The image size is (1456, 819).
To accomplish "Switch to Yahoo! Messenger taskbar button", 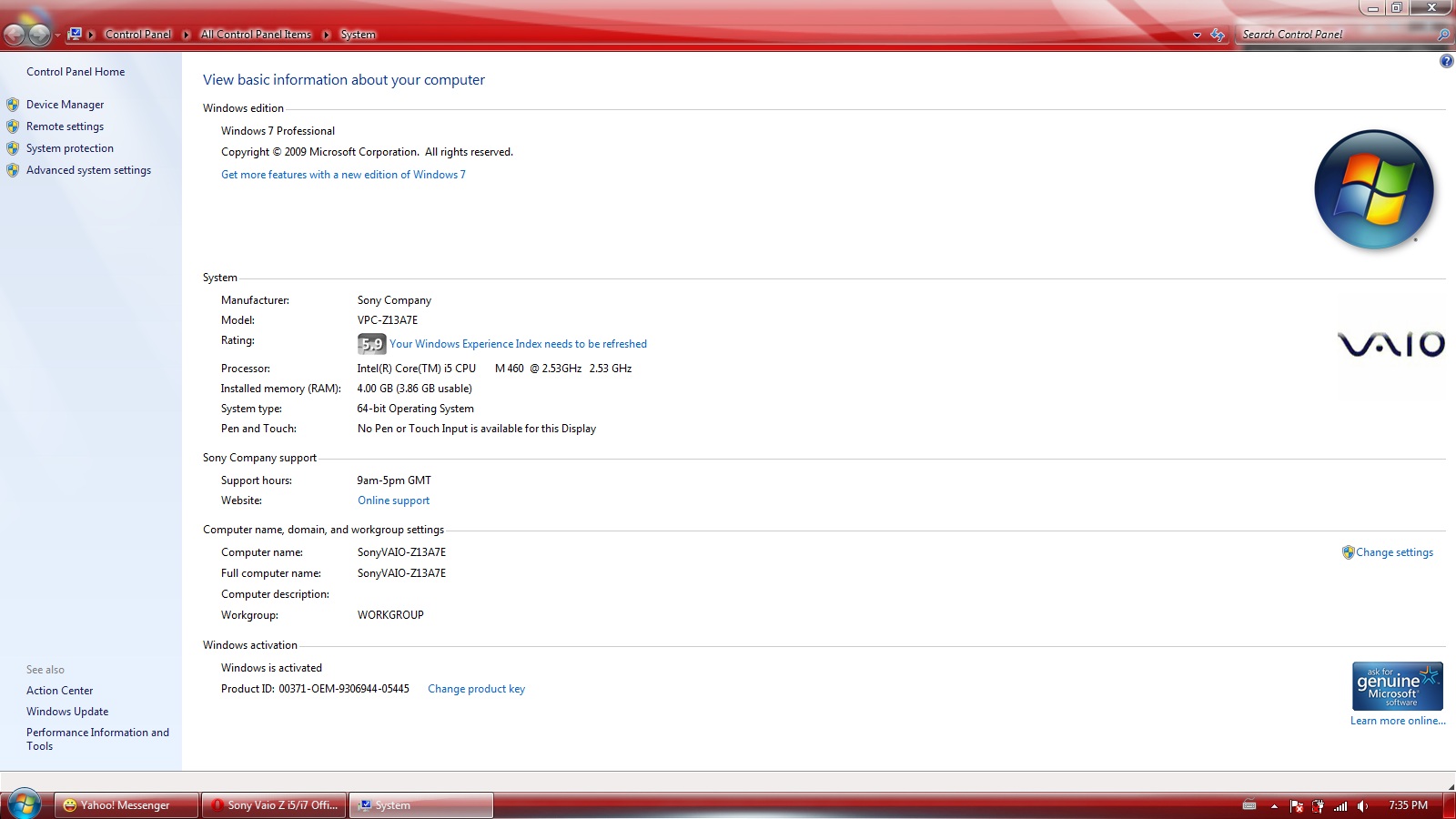I will pos(126,805).
